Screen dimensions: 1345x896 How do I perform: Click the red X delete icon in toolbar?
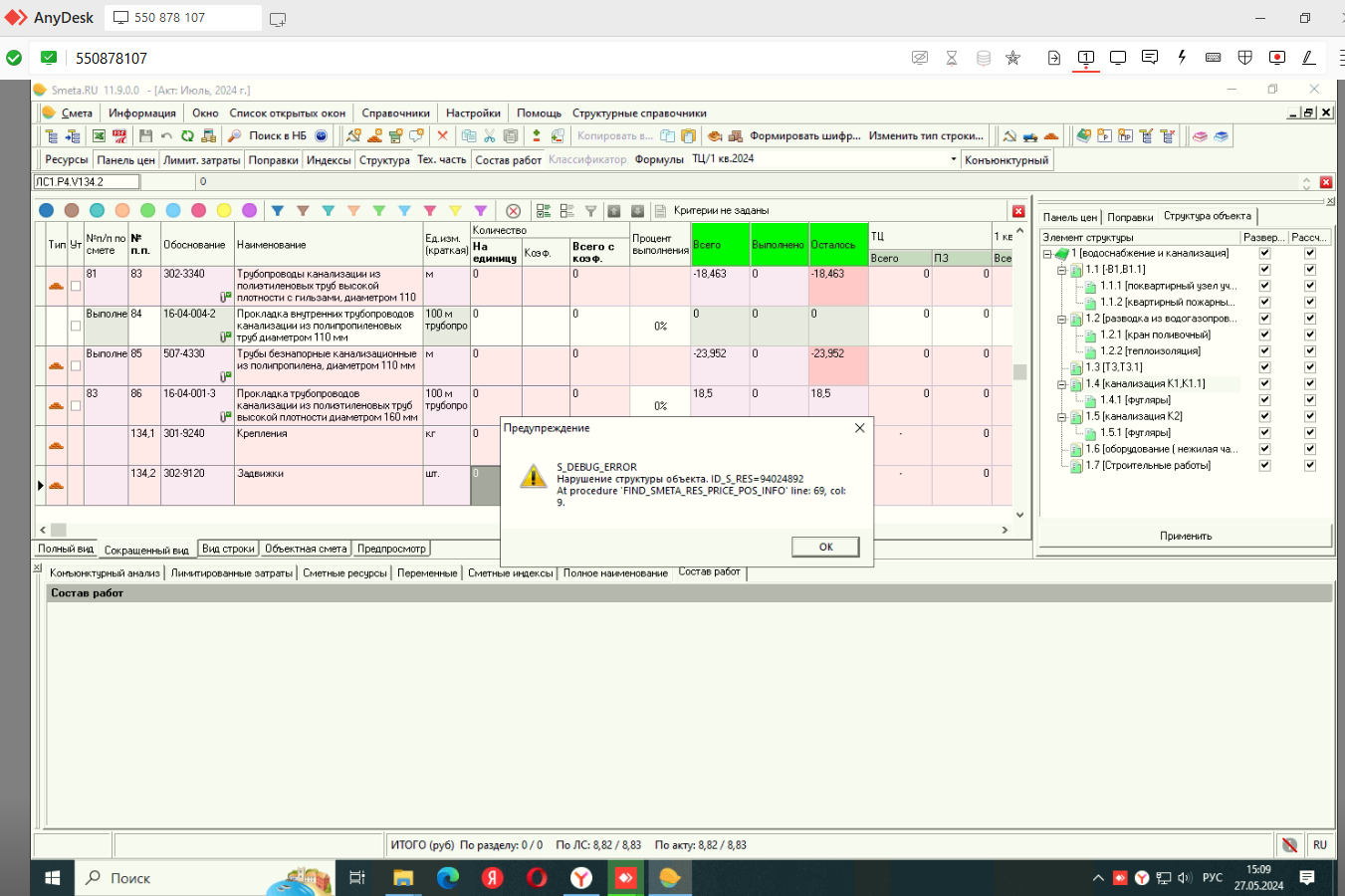[x=443, y=135]
